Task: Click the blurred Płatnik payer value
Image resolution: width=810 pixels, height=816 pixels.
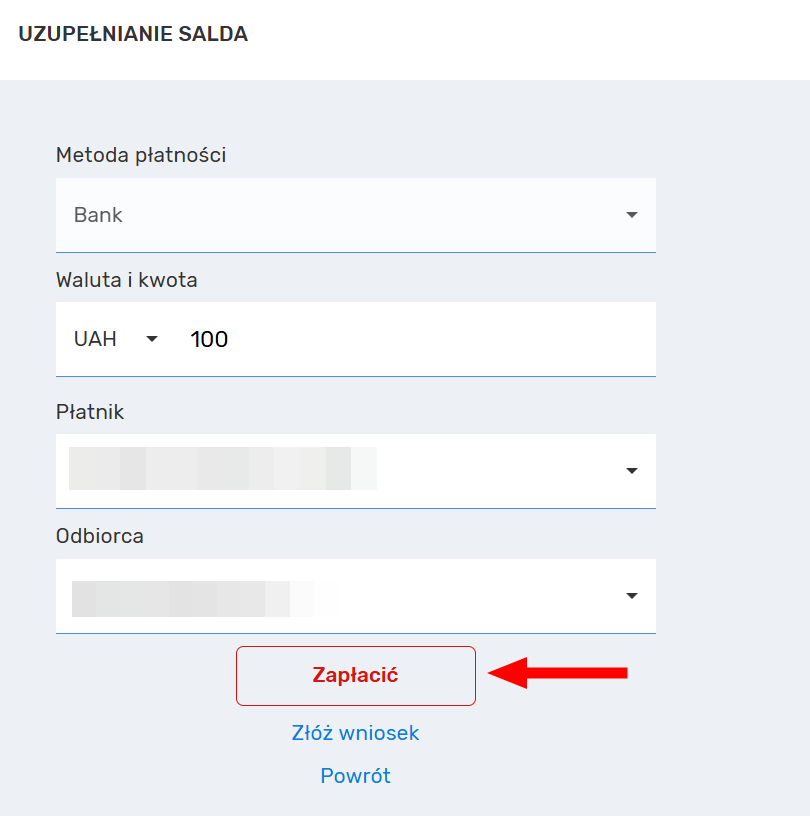Action: (222, 469)
